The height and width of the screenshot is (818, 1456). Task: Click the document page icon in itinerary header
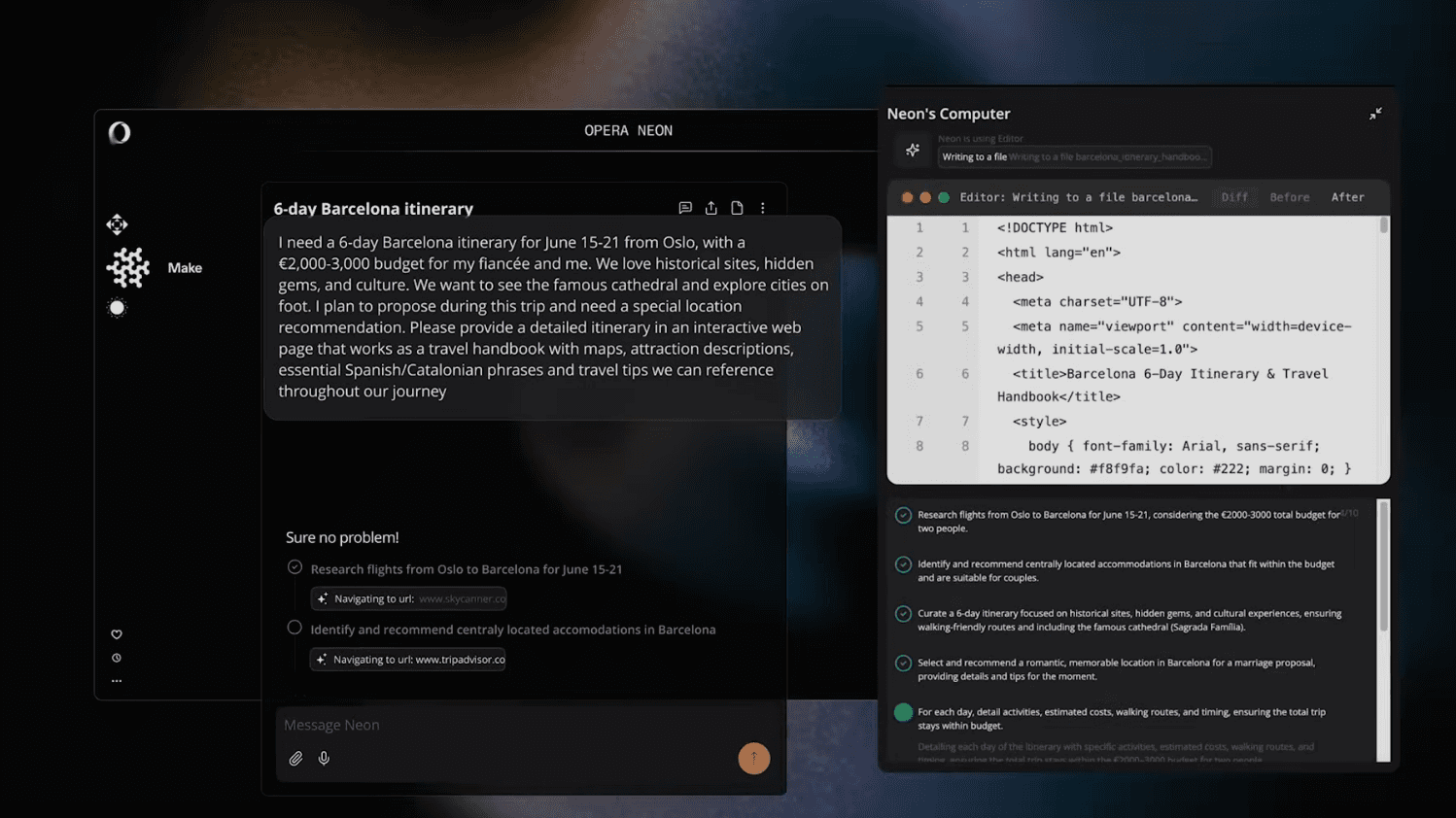click(737, 208)
